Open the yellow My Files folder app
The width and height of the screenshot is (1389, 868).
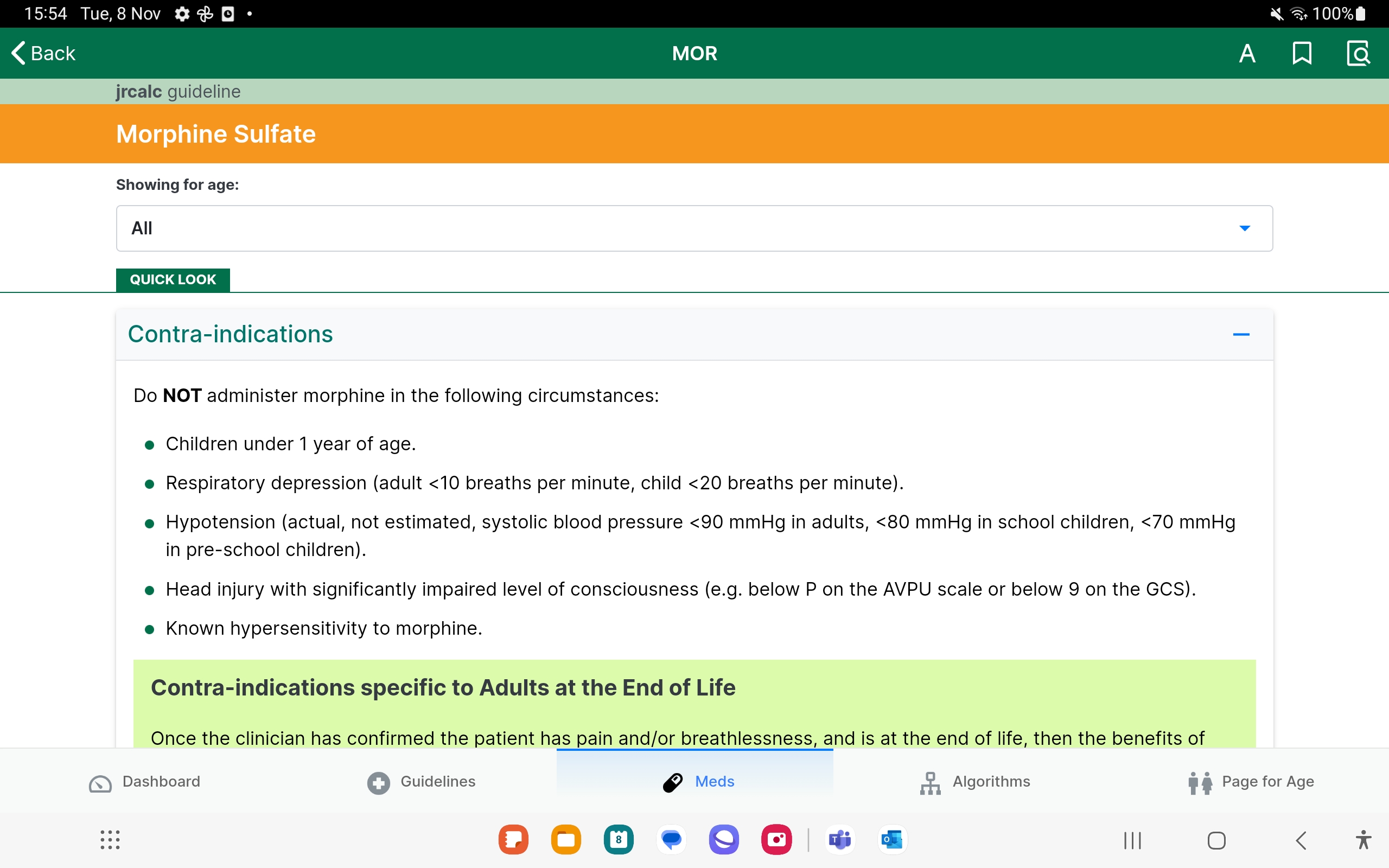click(566, 840)
